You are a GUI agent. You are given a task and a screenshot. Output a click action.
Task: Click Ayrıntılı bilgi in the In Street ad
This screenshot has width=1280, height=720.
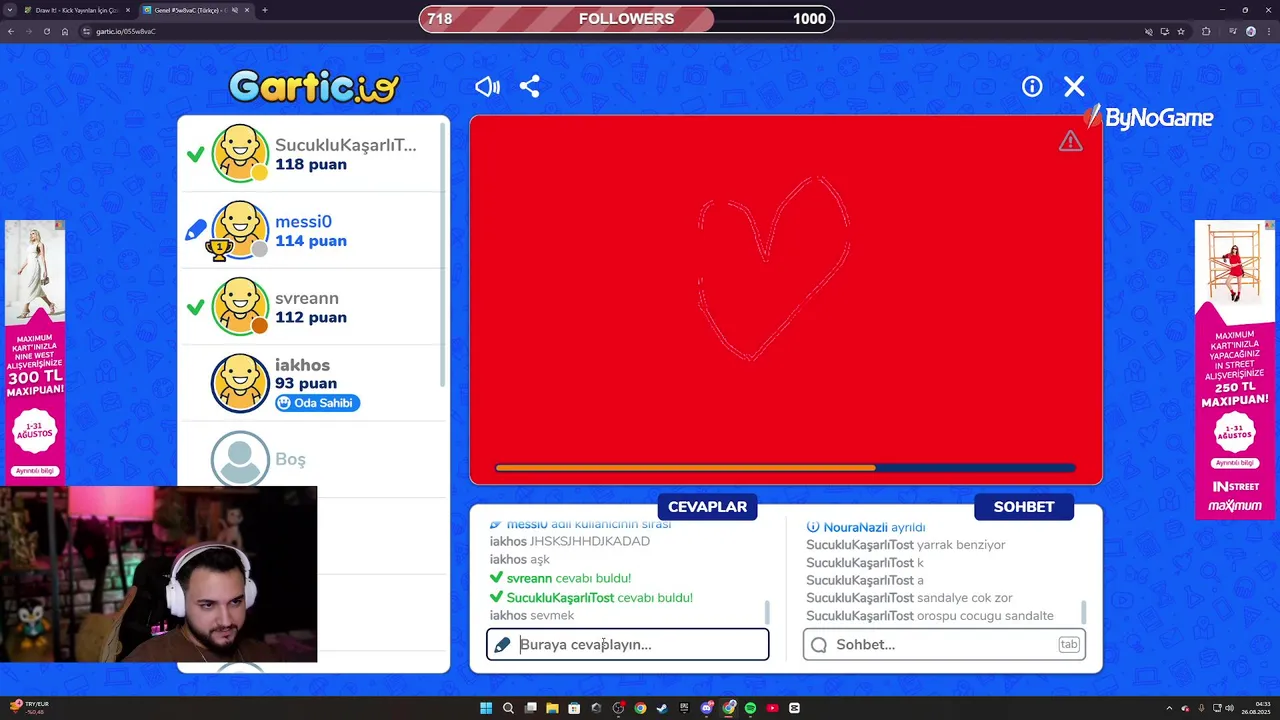1235,463
